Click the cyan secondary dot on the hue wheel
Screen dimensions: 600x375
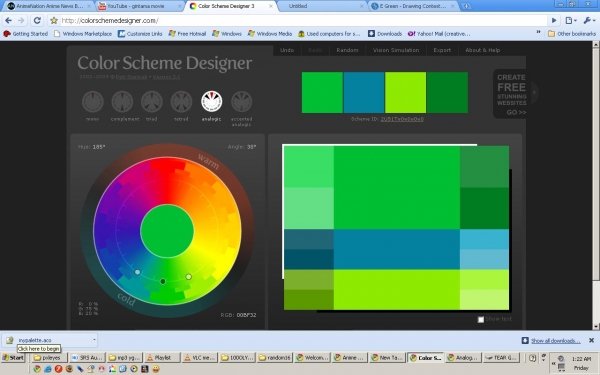tap(137, 272)
